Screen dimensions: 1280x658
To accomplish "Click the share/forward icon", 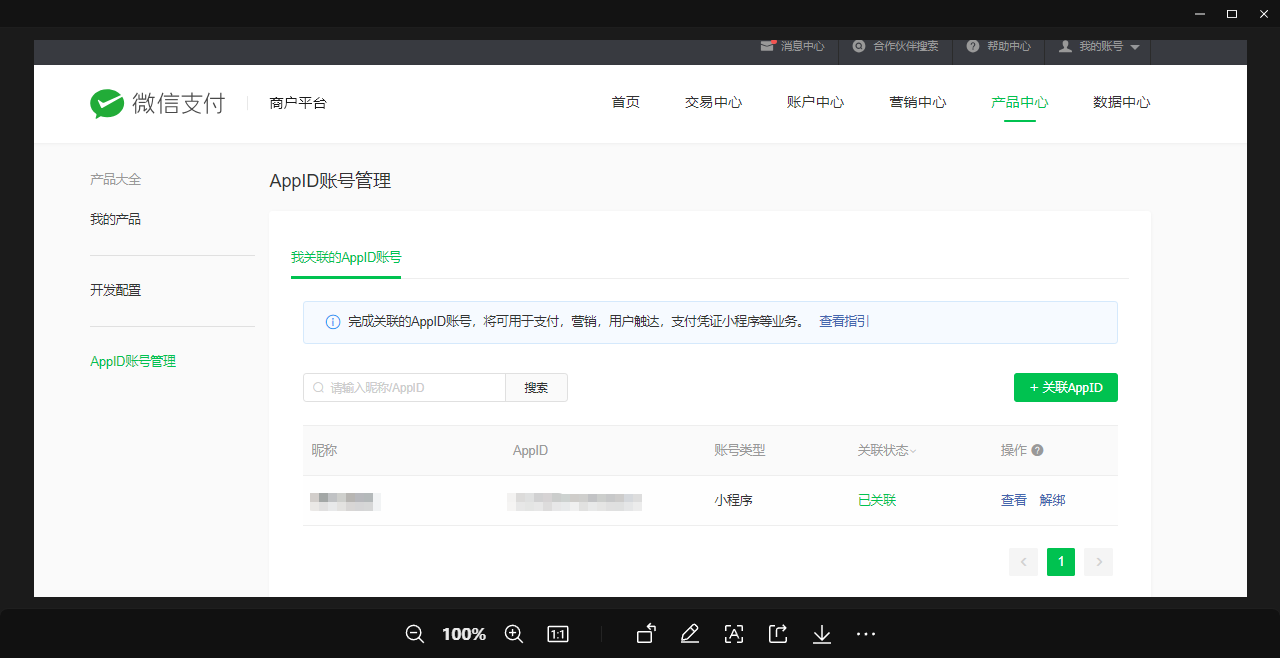I will (x=778, y=634).
